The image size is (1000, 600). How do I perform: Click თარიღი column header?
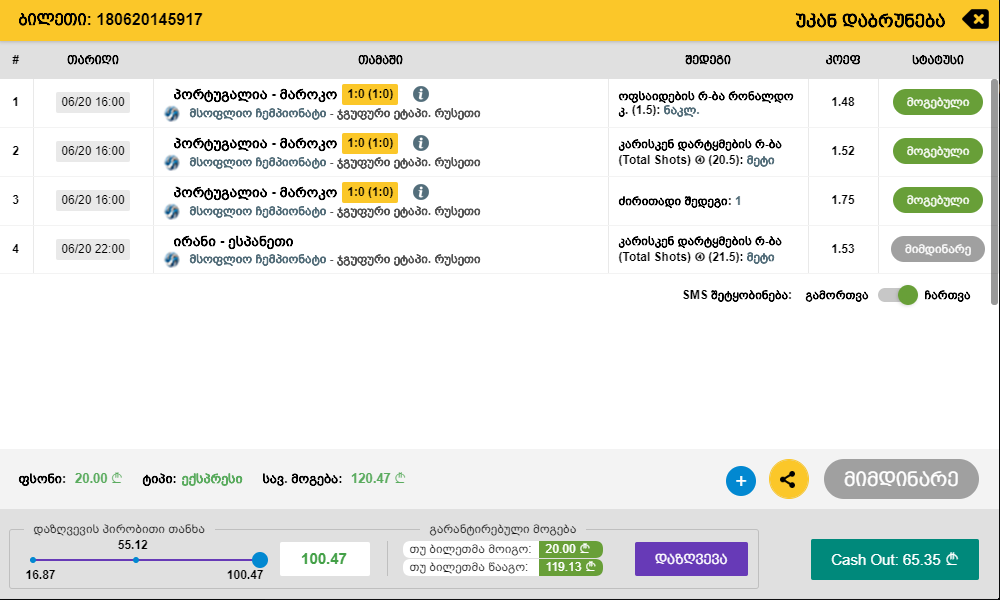pos(92,60)
